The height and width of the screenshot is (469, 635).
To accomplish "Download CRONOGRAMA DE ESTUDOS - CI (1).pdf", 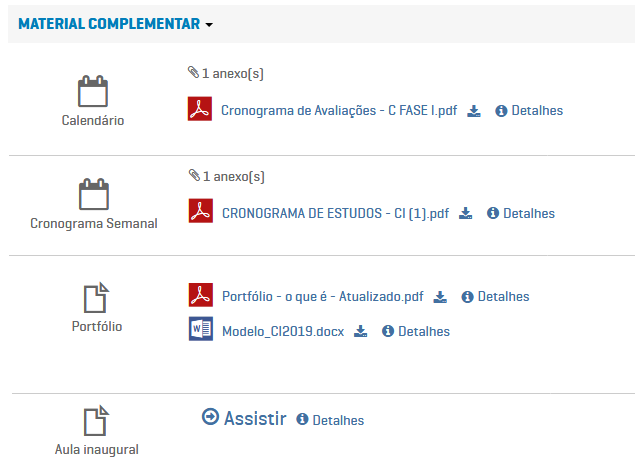I will pos(466,213).
